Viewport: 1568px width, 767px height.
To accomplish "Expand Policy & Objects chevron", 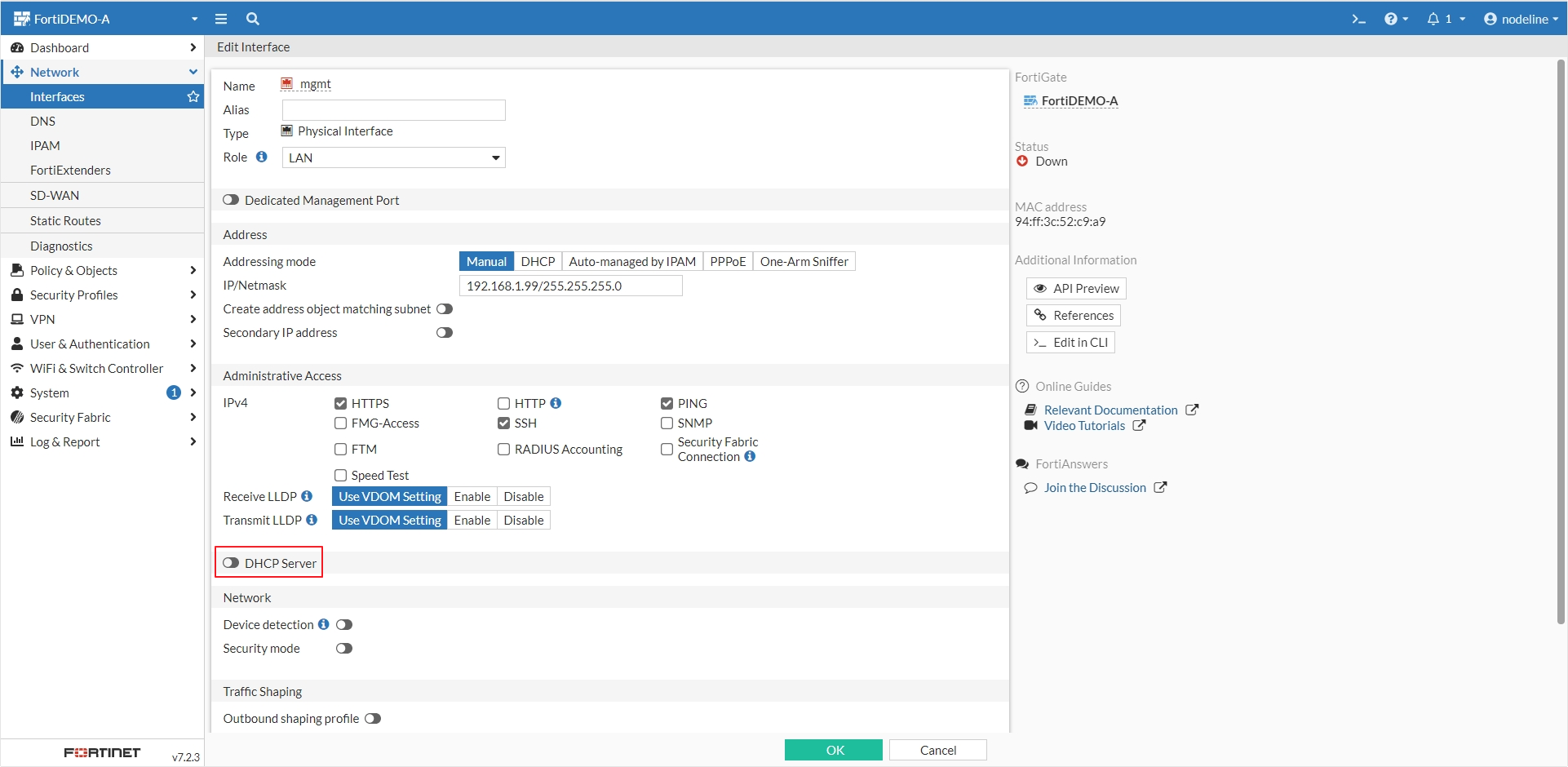I will [193, 270].
